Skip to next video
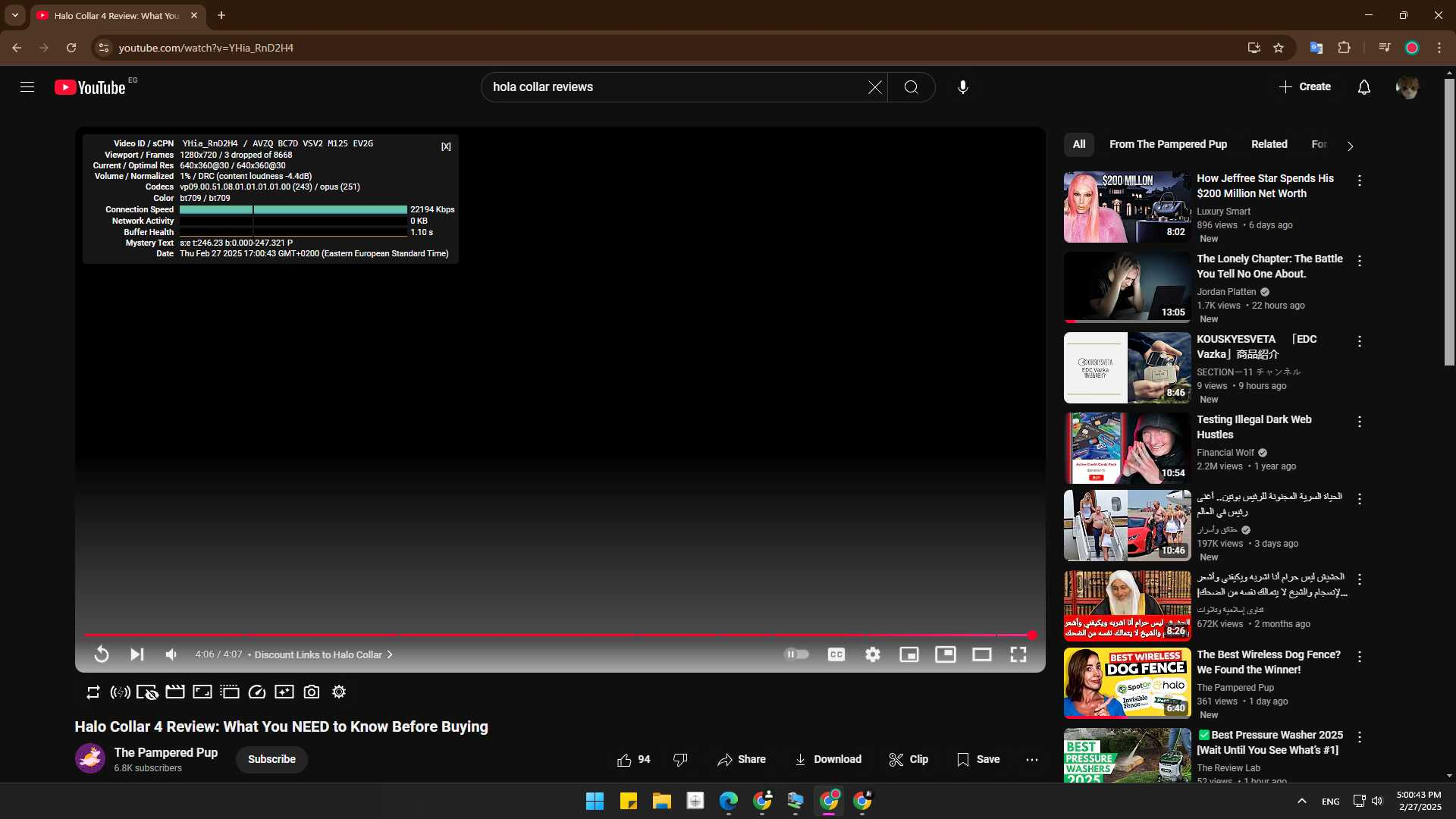Screen dimensions: 1456x819 [x=136, y=654]
